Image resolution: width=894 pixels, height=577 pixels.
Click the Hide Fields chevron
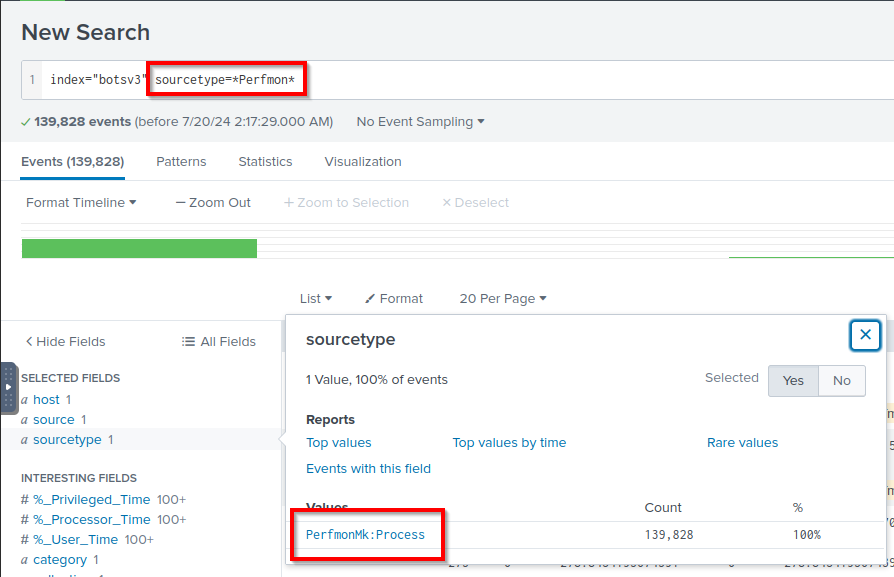tap(29, 342)
